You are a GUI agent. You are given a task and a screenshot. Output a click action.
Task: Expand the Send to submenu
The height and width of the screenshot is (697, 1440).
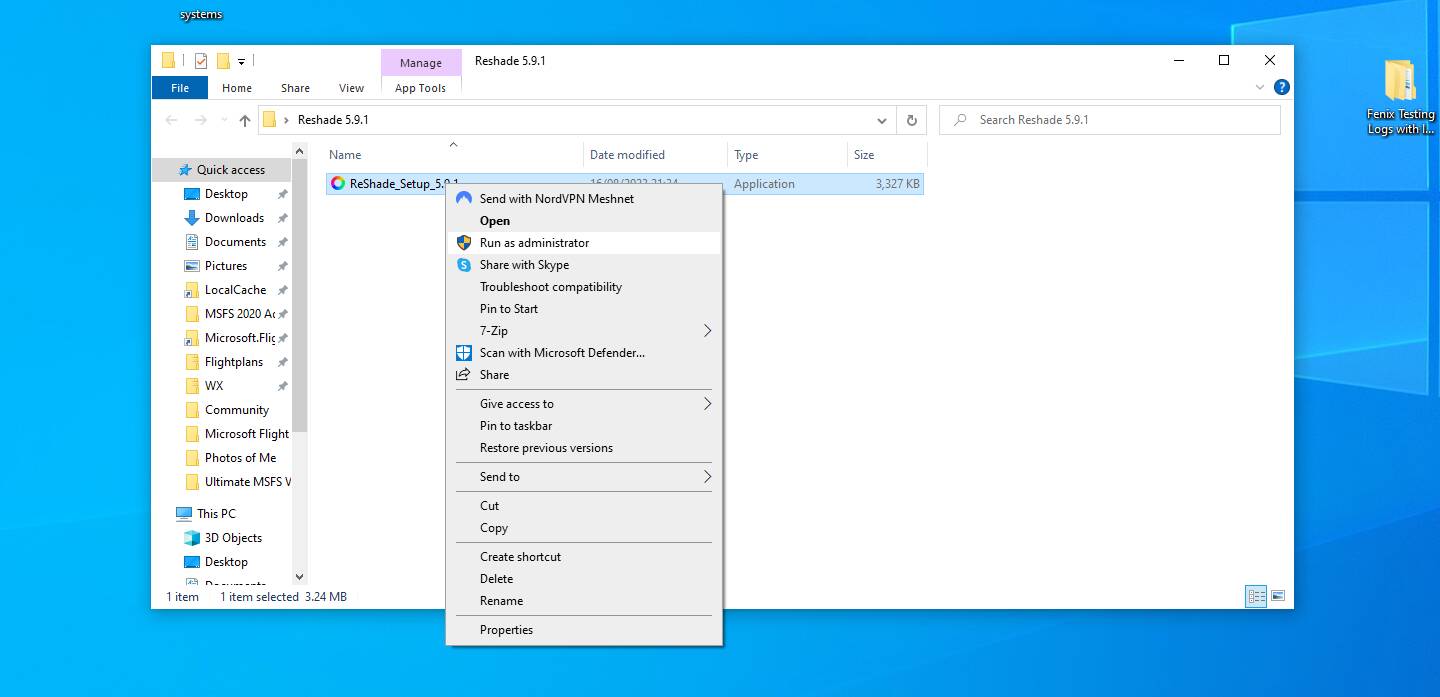point(707,477)
